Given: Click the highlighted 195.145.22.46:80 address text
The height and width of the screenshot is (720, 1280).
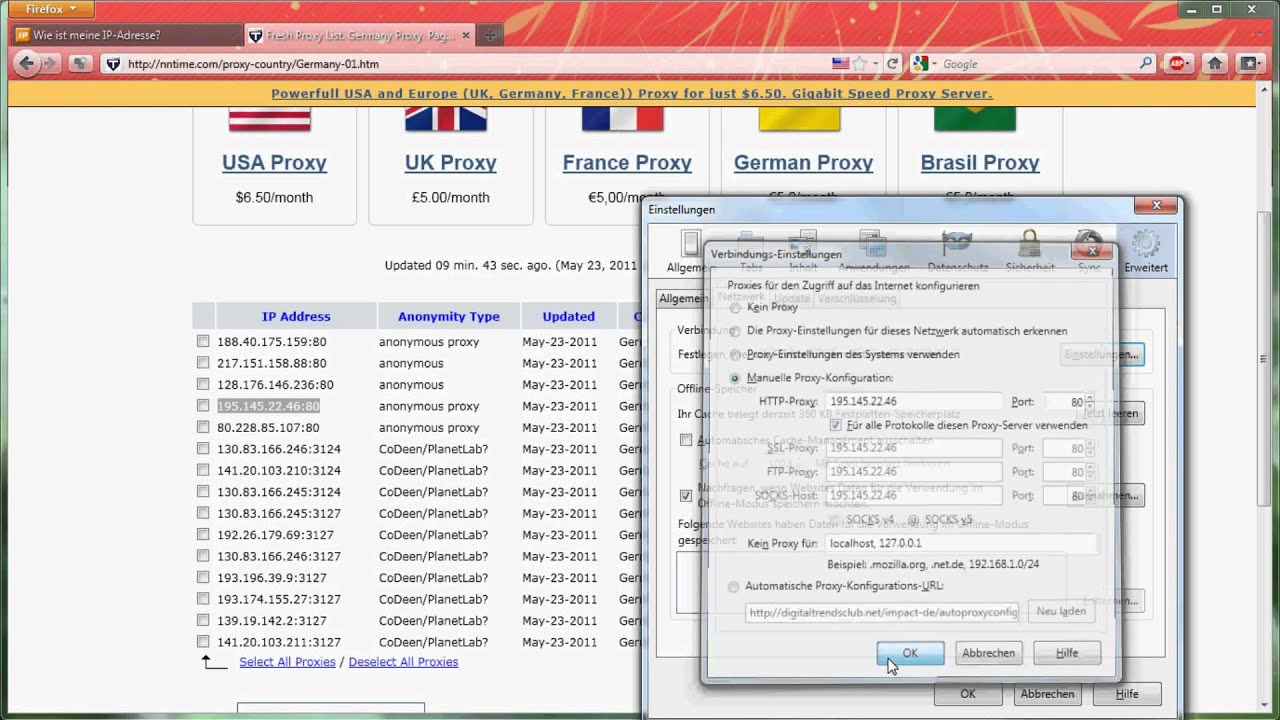Looking at the screenshot, I should (x=268, y=406).
